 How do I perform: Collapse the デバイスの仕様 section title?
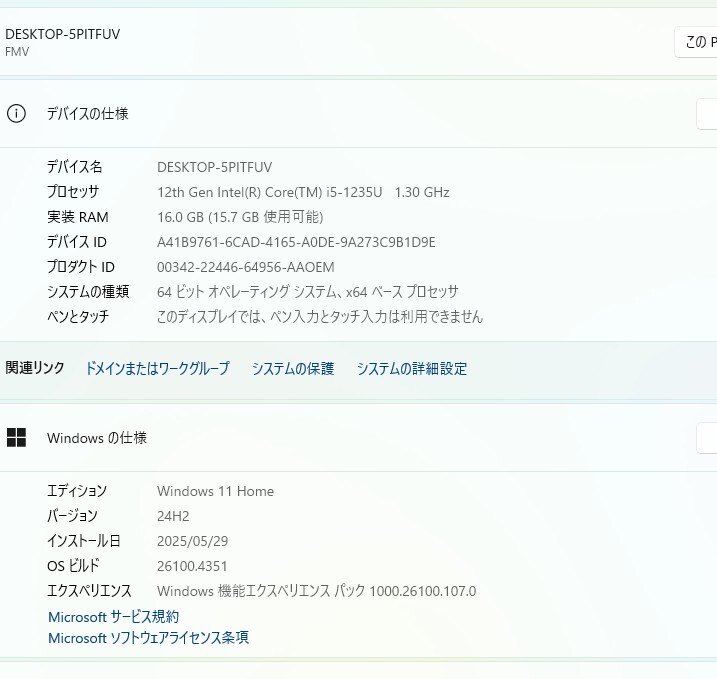point(88,114)
